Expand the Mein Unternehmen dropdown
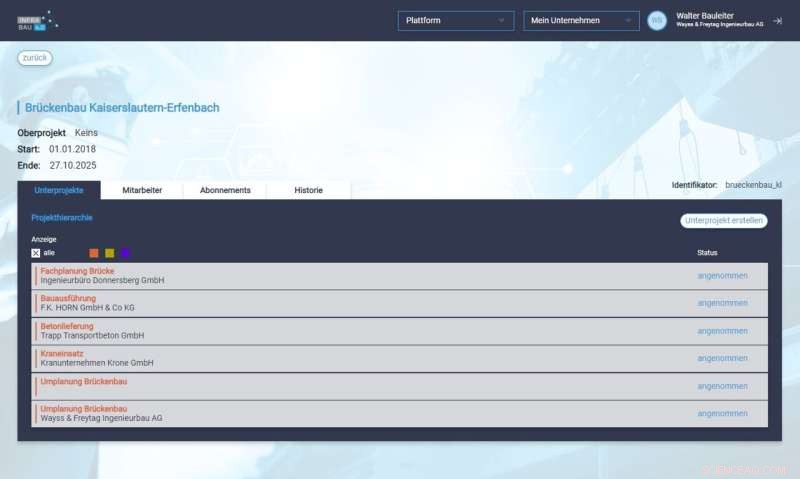 tap(581, 20)
